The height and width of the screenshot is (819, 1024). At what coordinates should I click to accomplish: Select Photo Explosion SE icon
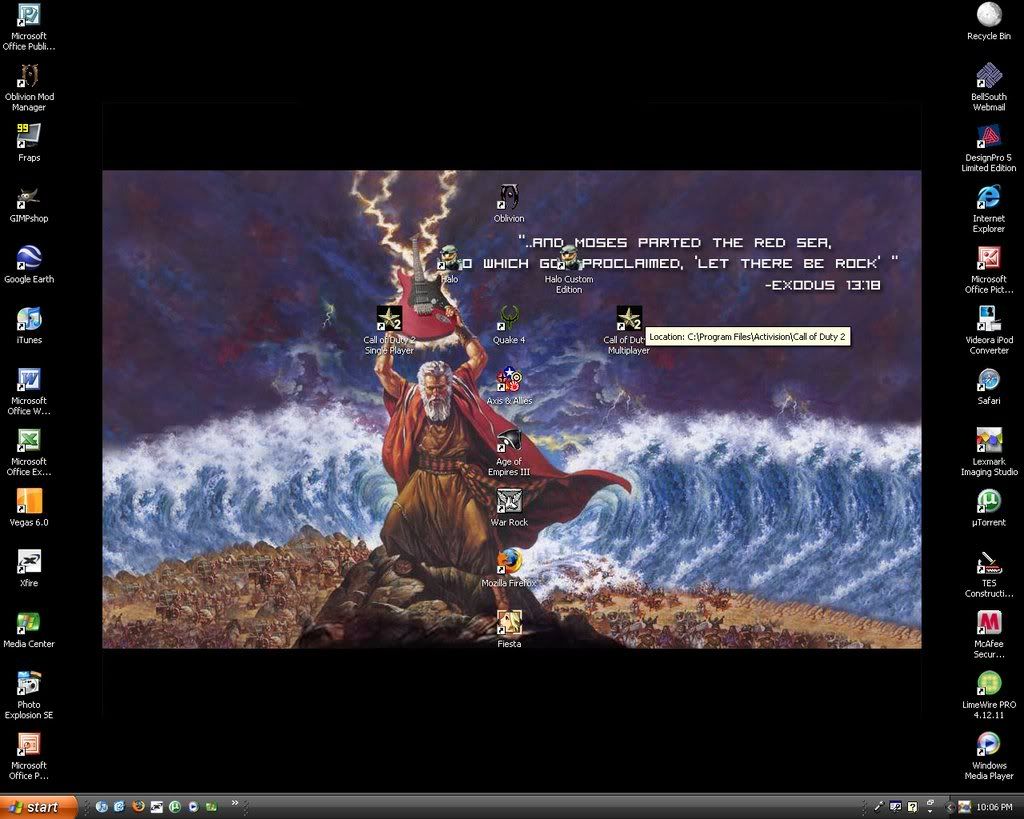(x=29, y=695)
